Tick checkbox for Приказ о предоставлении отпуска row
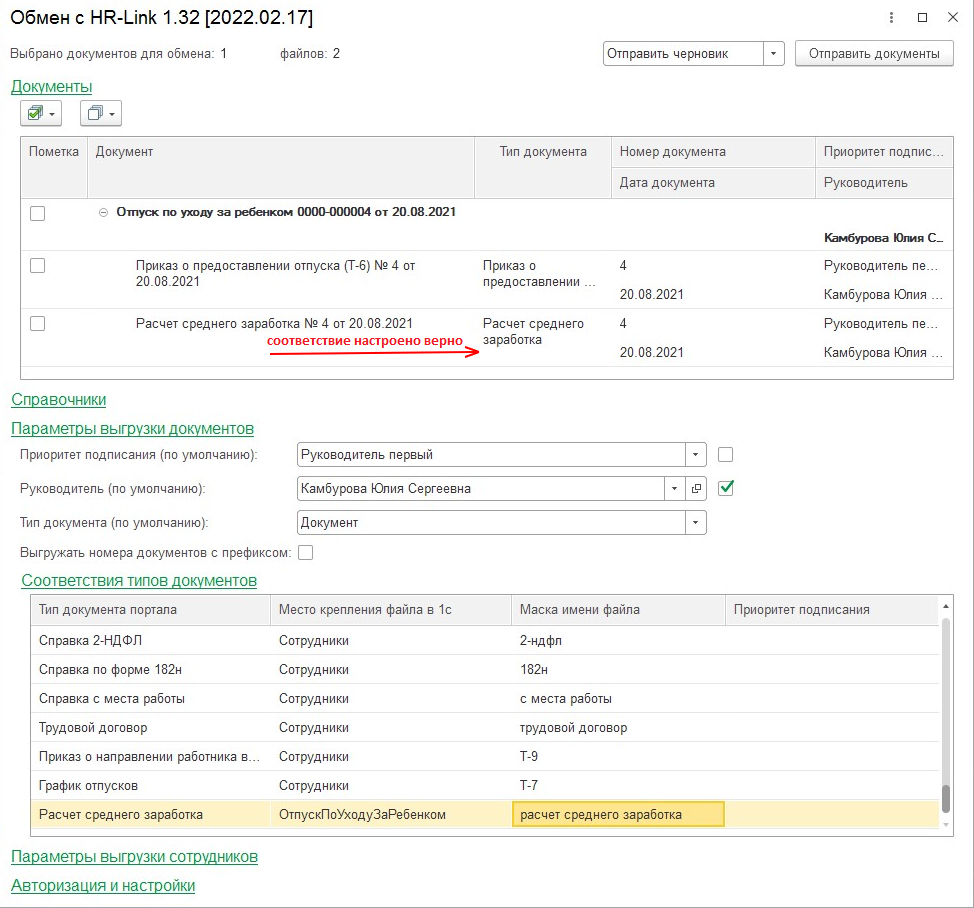This screenshot has width=974, height=908. point(38,266)
